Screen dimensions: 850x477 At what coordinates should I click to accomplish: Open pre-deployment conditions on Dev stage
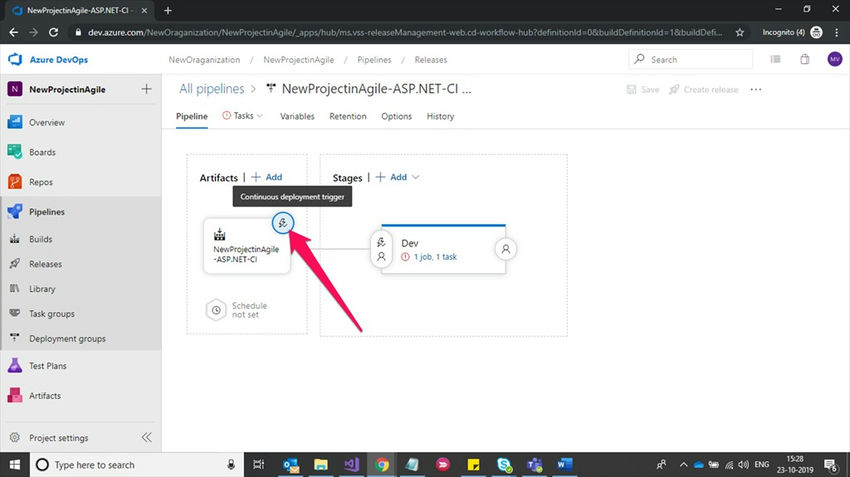tap(381, 249)
